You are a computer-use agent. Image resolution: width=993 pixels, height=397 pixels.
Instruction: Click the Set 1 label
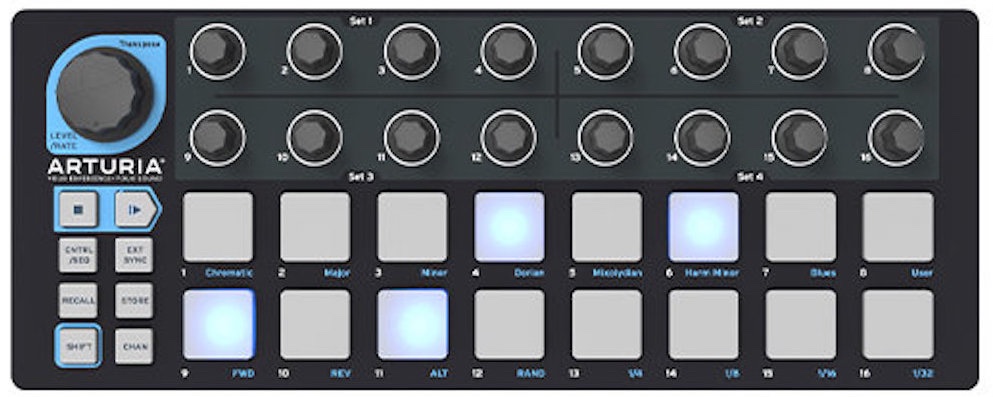(x=360, y=21)
